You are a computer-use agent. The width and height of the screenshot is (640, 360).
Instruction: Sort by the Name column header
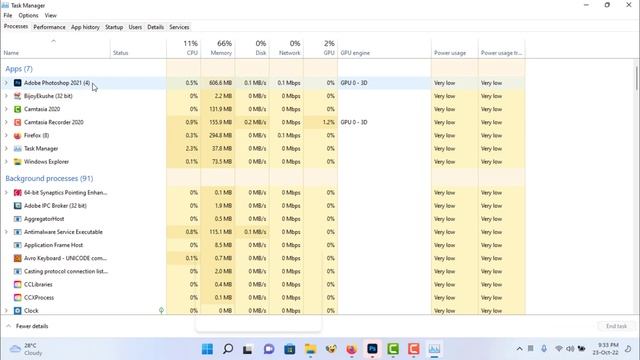(55, 48)
